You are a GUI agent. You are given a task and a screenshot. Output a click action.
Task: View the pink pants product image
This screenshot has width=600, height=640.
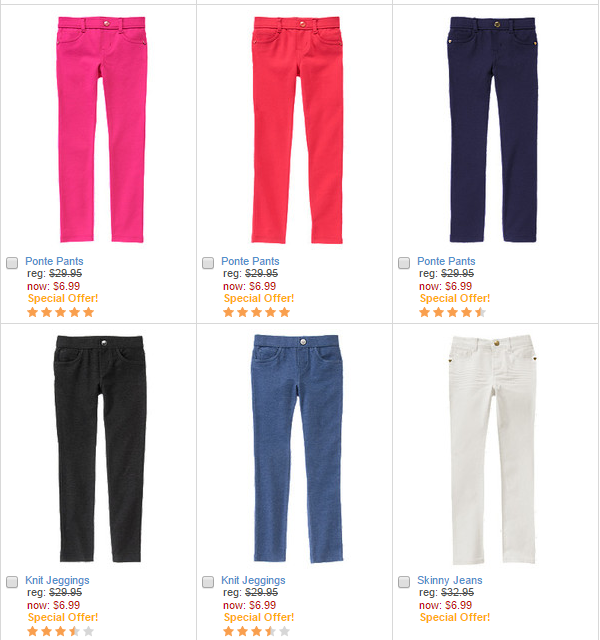(101, 129)
